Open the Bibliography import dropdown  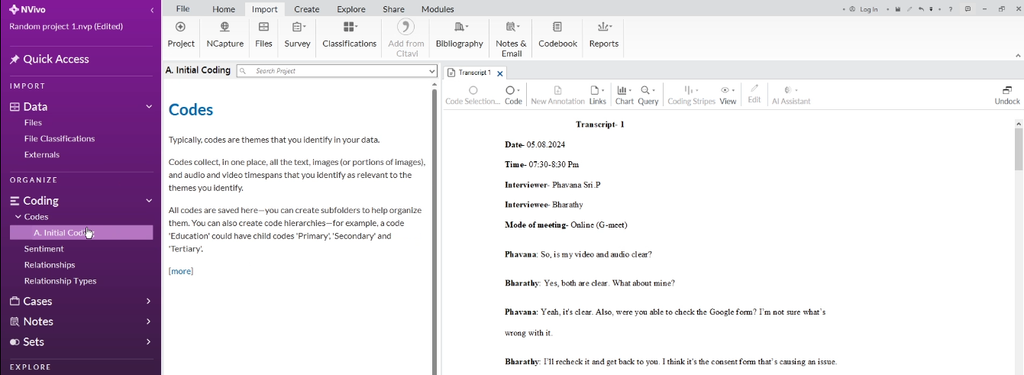[x=459, y=35]
